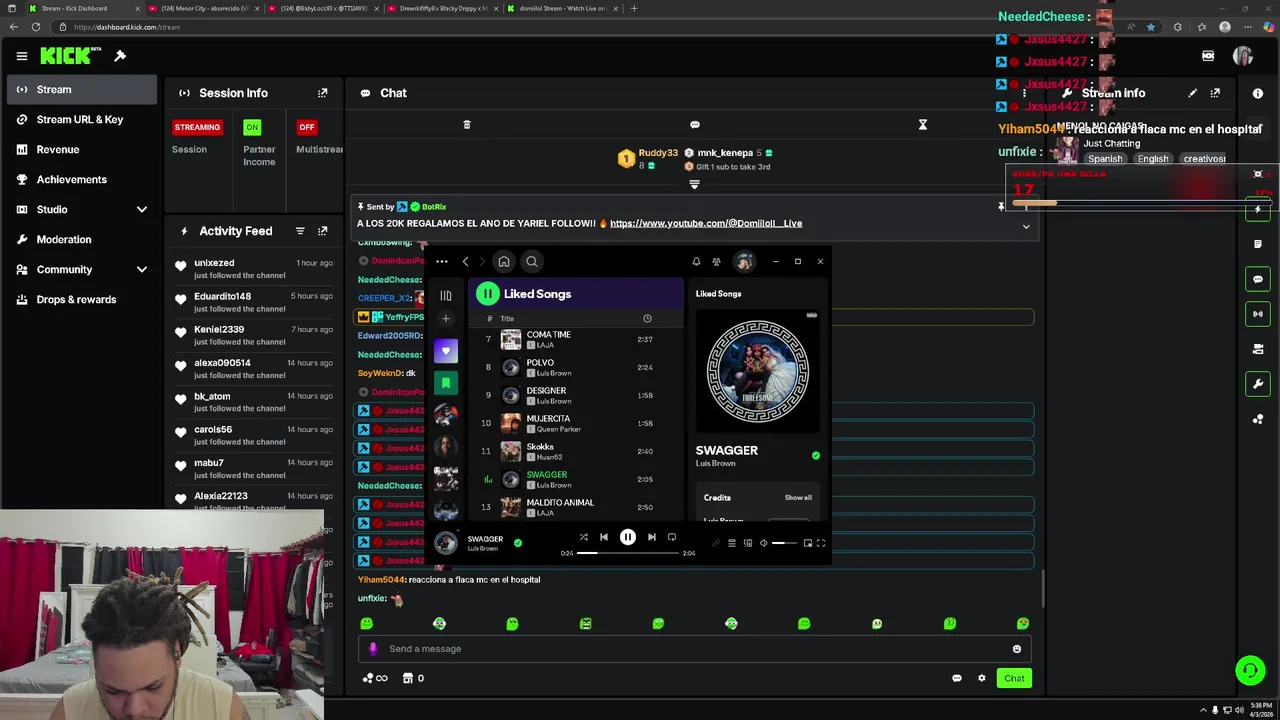Open the Moderation page
This screenshot has height=720, width=1280.
click(x=82, y=240)
